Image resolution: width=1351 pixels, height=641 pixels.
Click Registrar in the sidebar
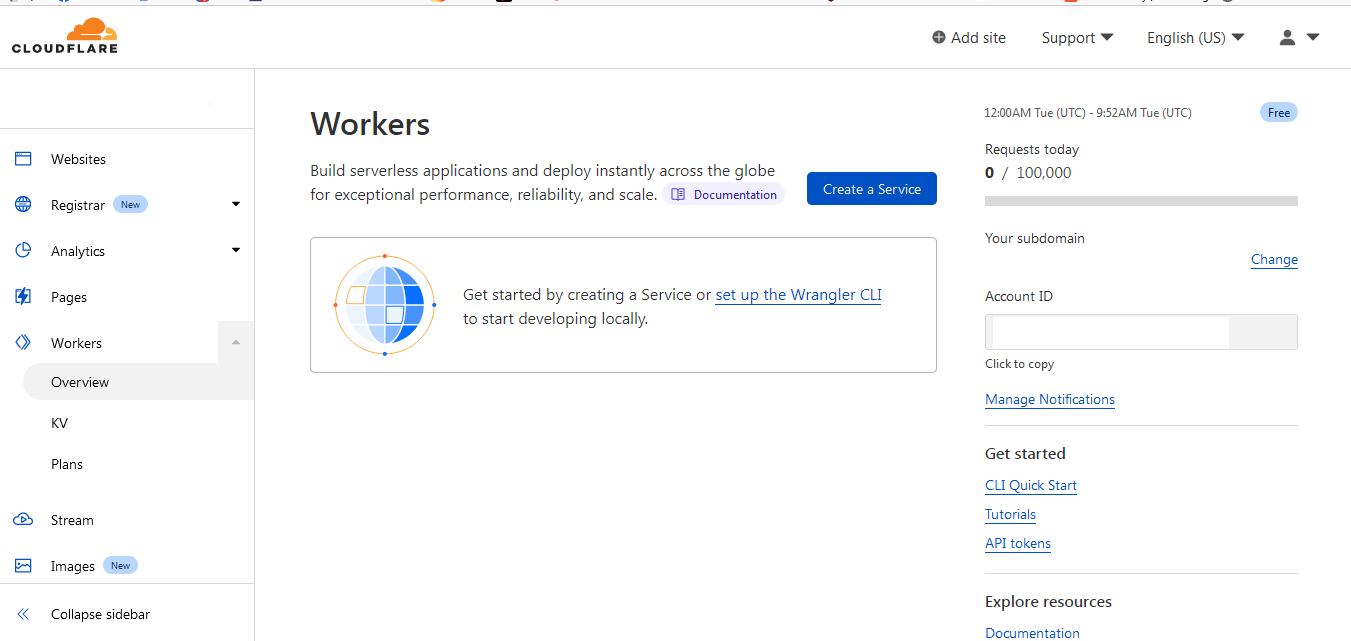tap(78, 205)
